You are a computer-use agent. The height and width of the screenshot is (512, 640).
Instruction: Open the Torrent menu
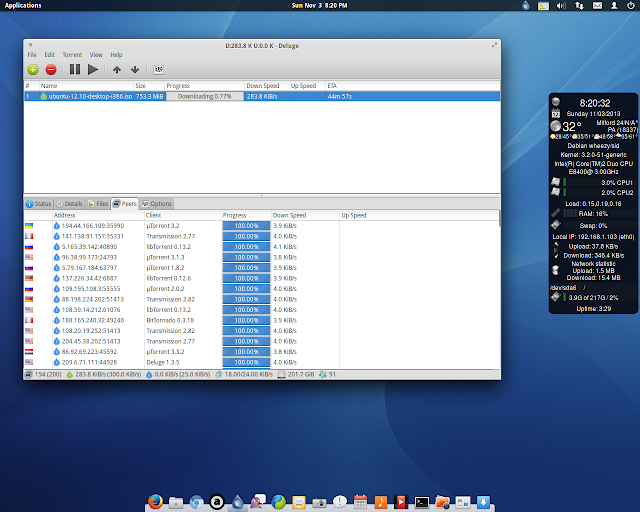(72, 55)
